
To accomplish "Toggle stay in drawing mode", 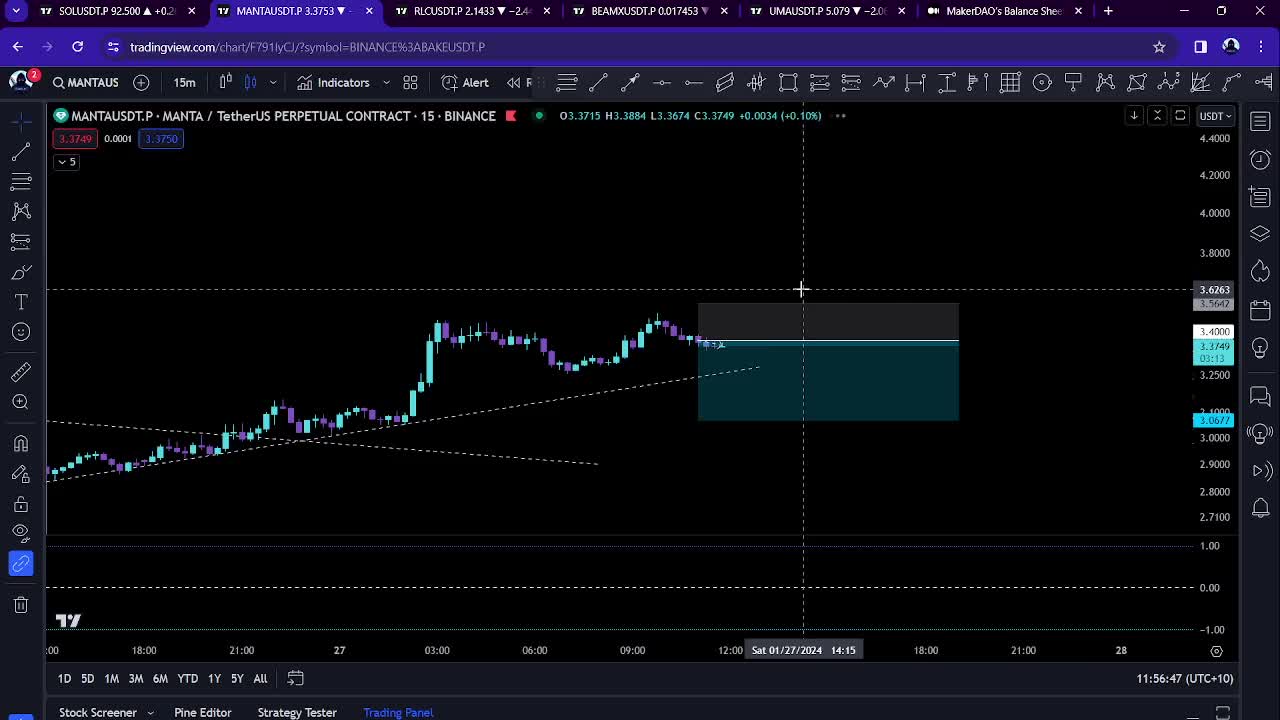I will [21, 474].
